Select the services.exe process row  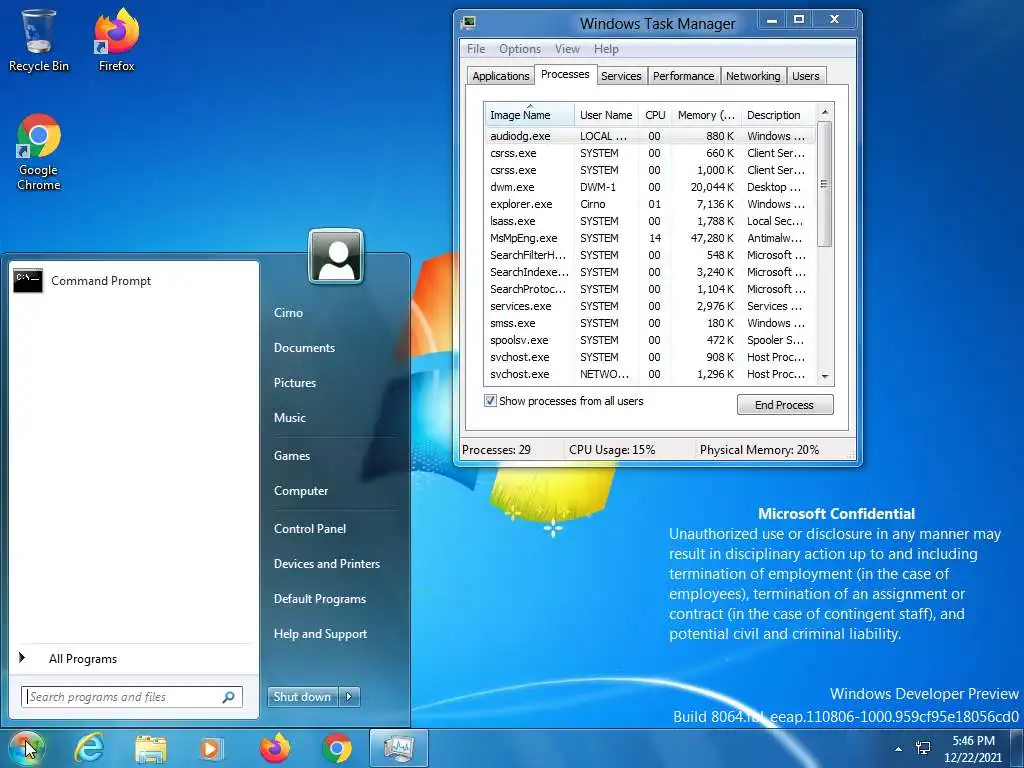click(x=650, y=306)
